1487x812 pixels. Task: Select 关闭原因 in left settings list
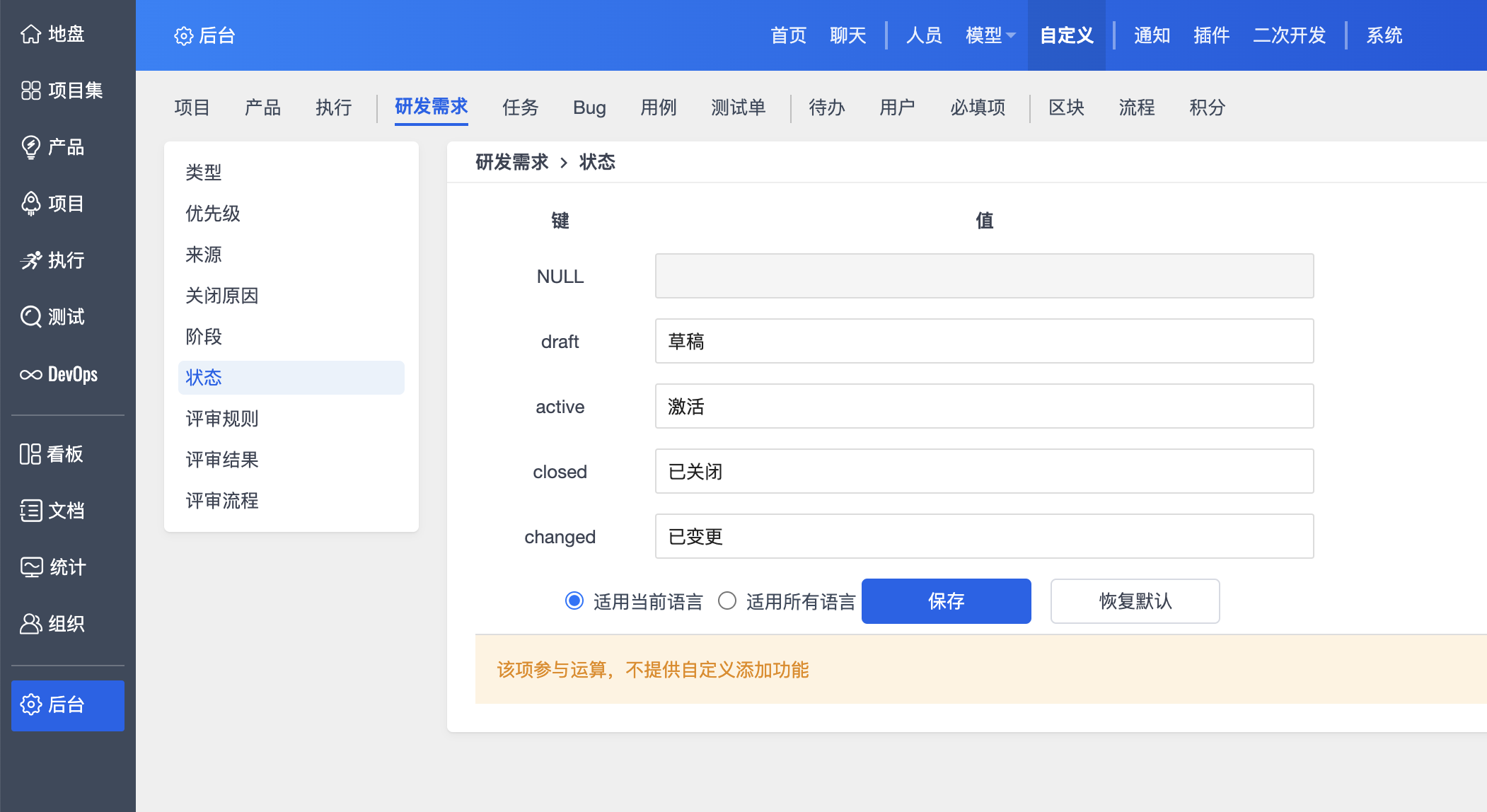point(222,296)
